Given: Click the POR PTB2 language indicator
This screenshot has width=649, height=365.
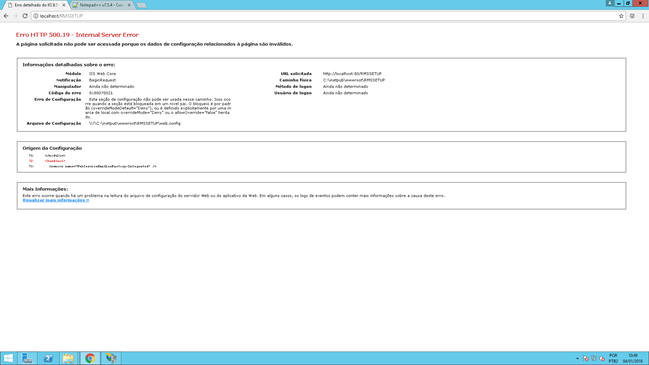Looking at the screenshot, I should tap(613, 358).
